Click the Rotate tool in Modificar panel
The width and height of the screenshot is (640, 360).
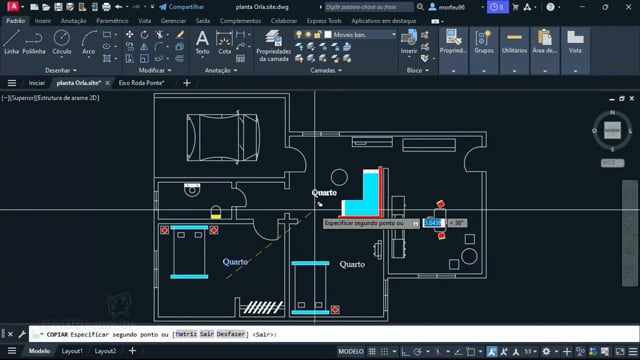144,35
